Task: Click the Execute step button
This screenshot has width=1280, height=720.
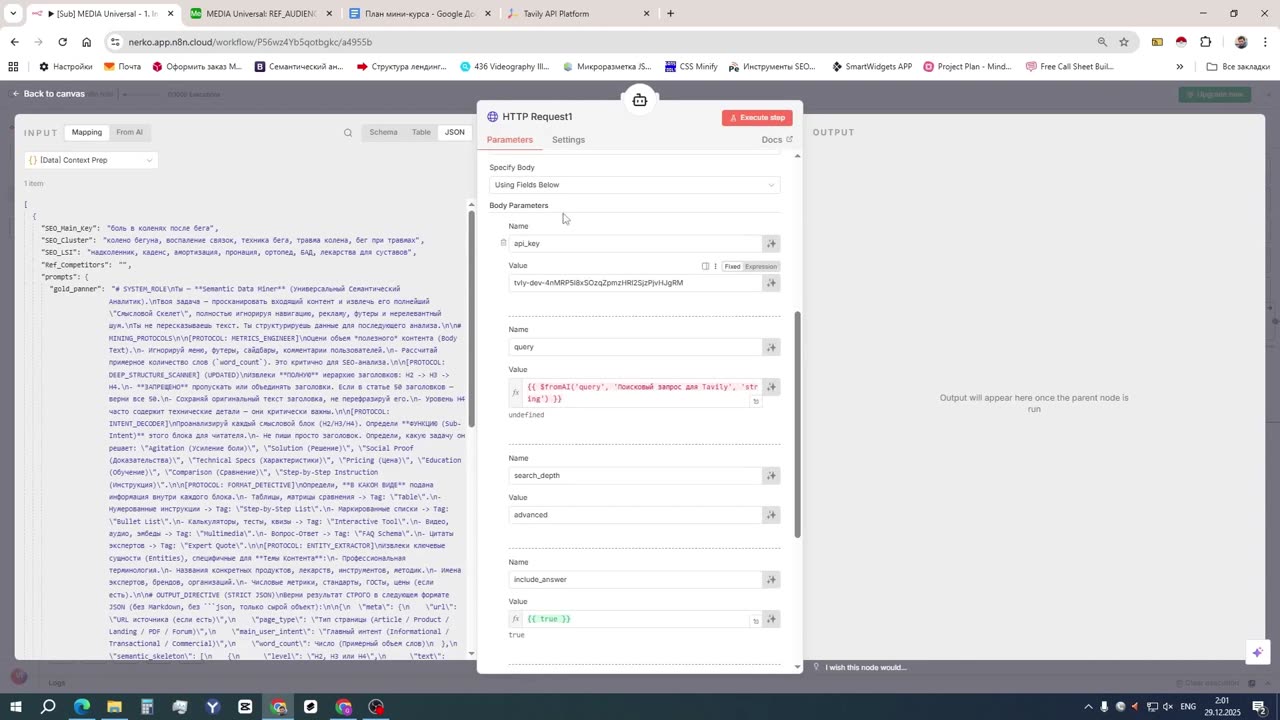Action: 757,118
